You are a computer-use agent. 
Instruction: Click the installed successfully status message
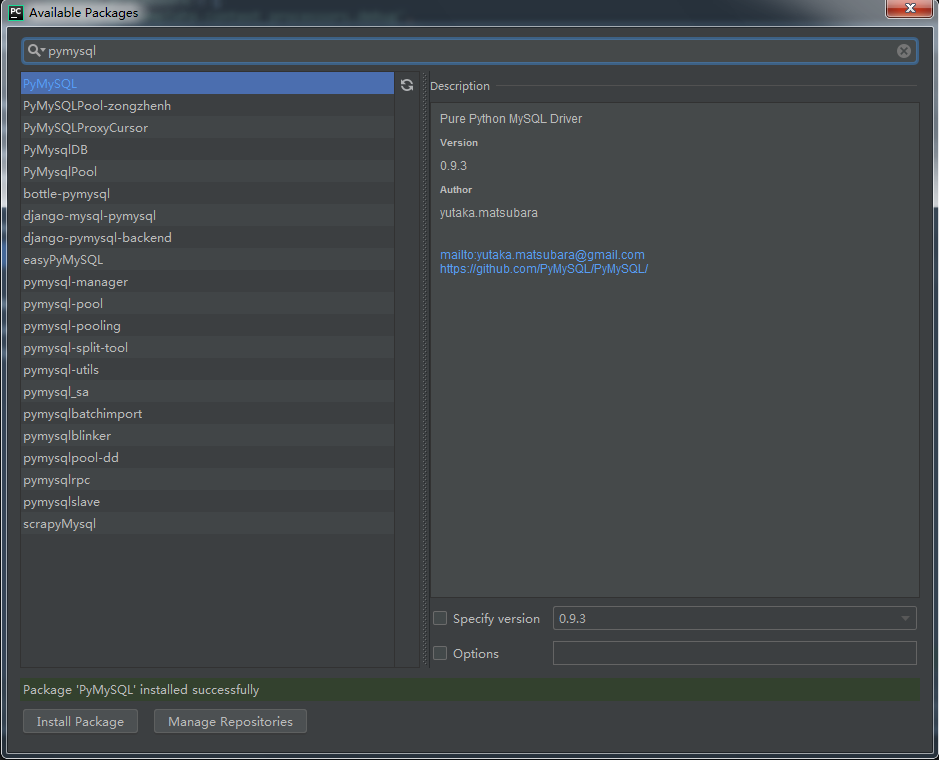point(141,689)
